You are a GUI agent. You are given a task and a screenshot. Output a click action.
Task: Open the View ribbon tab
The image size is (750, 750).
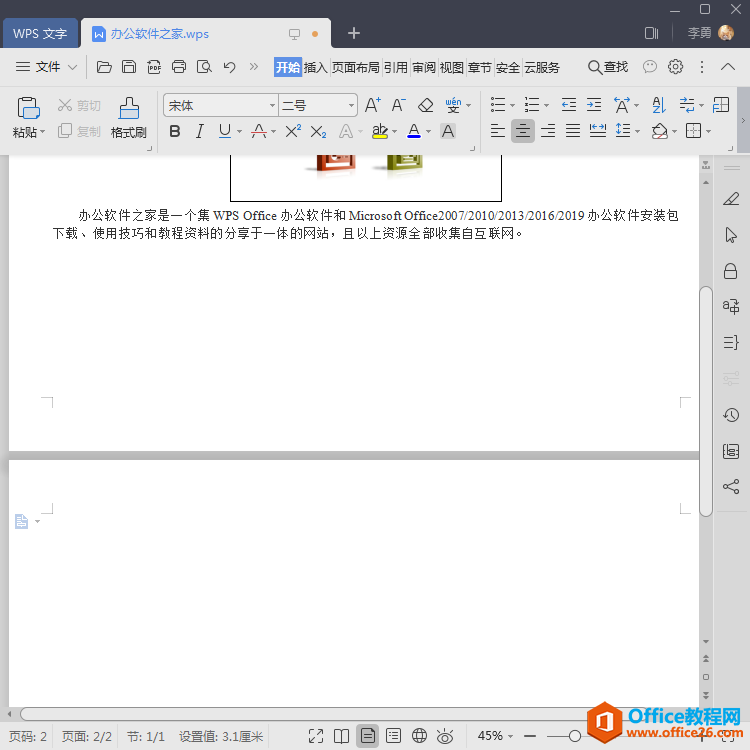[x=452, y=67]
